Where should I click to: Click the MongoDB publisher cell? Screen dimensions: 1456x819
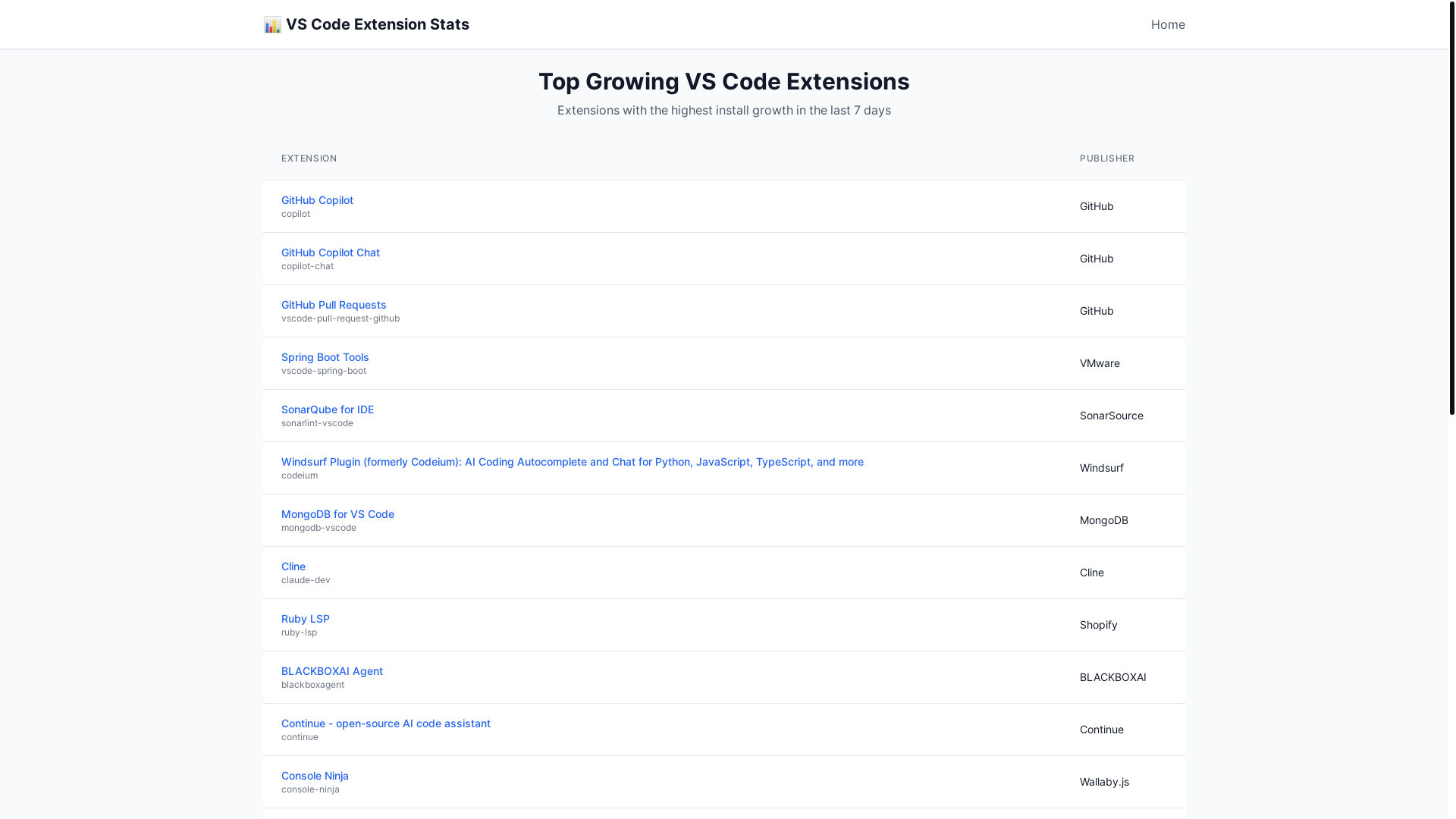1104,520
